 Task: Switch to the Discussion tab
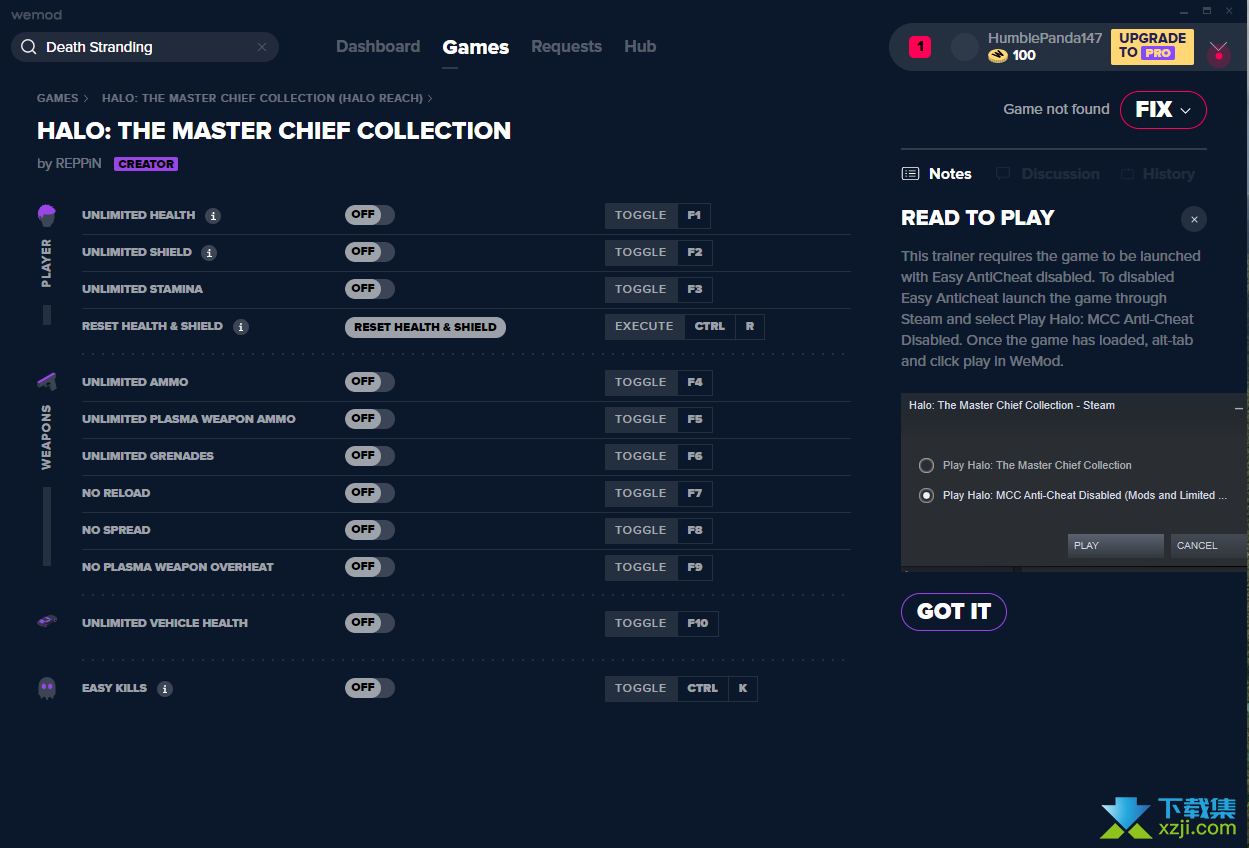(x=1047, y=174)
